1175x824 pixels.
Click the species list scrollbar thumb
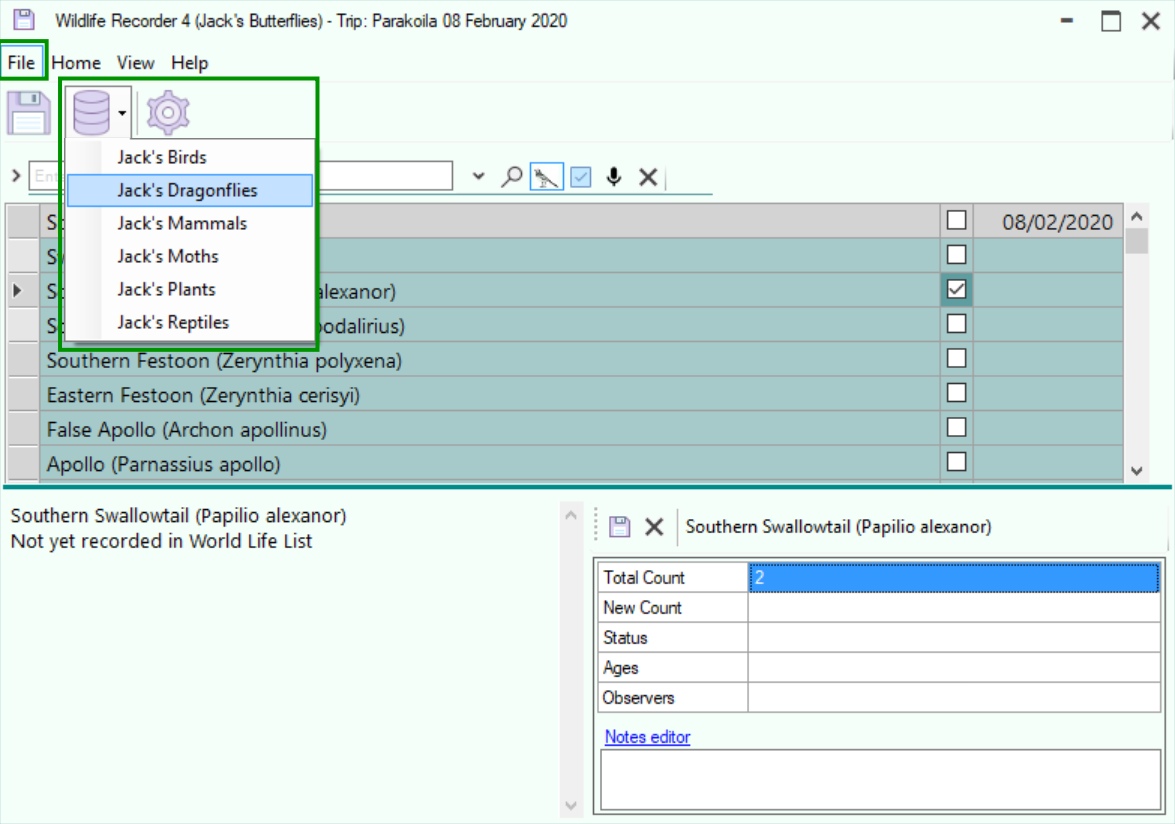[x=1137, y=241]
